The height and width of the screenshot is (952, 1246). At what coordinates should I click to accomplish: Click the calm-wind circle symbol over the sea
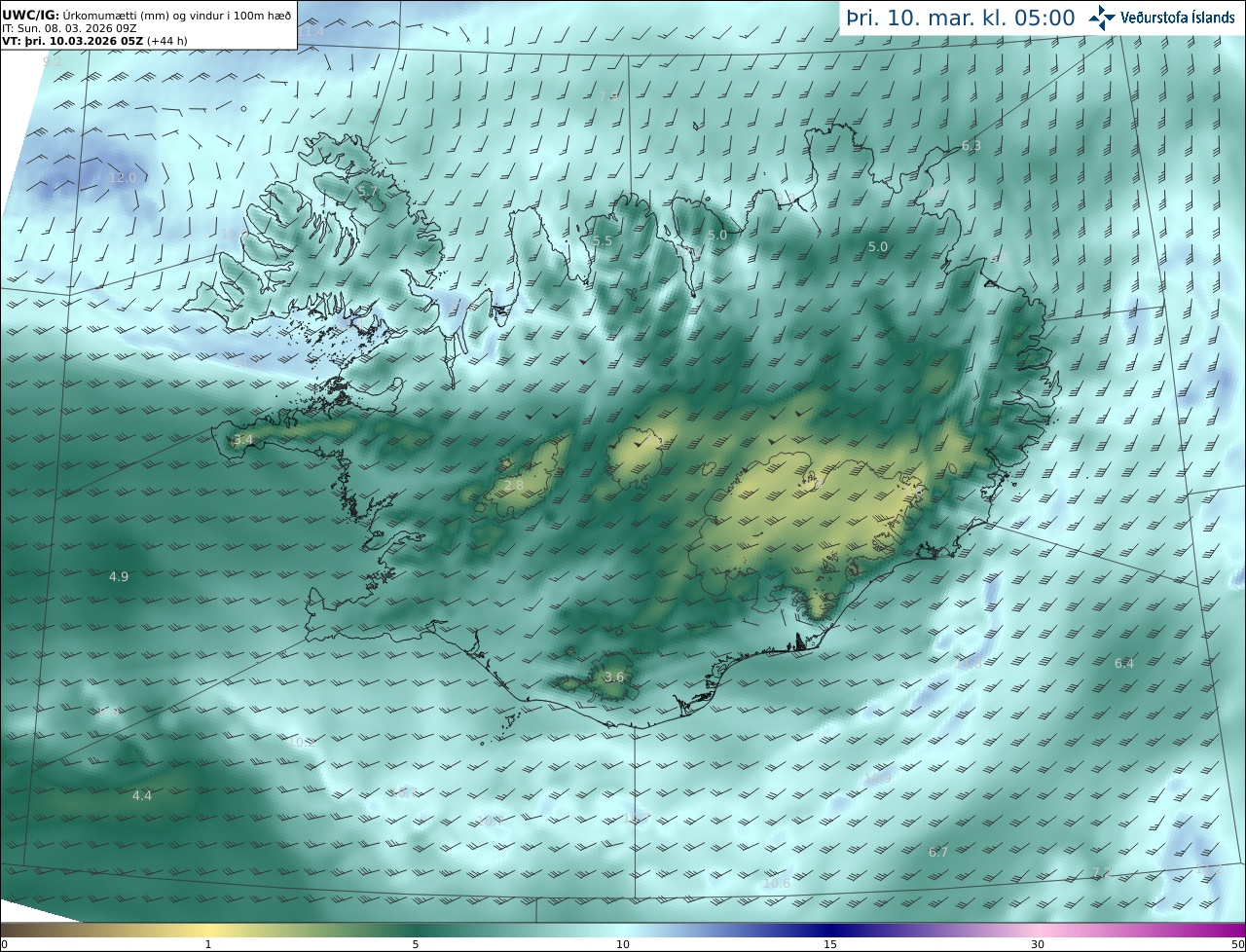point(243,108)
